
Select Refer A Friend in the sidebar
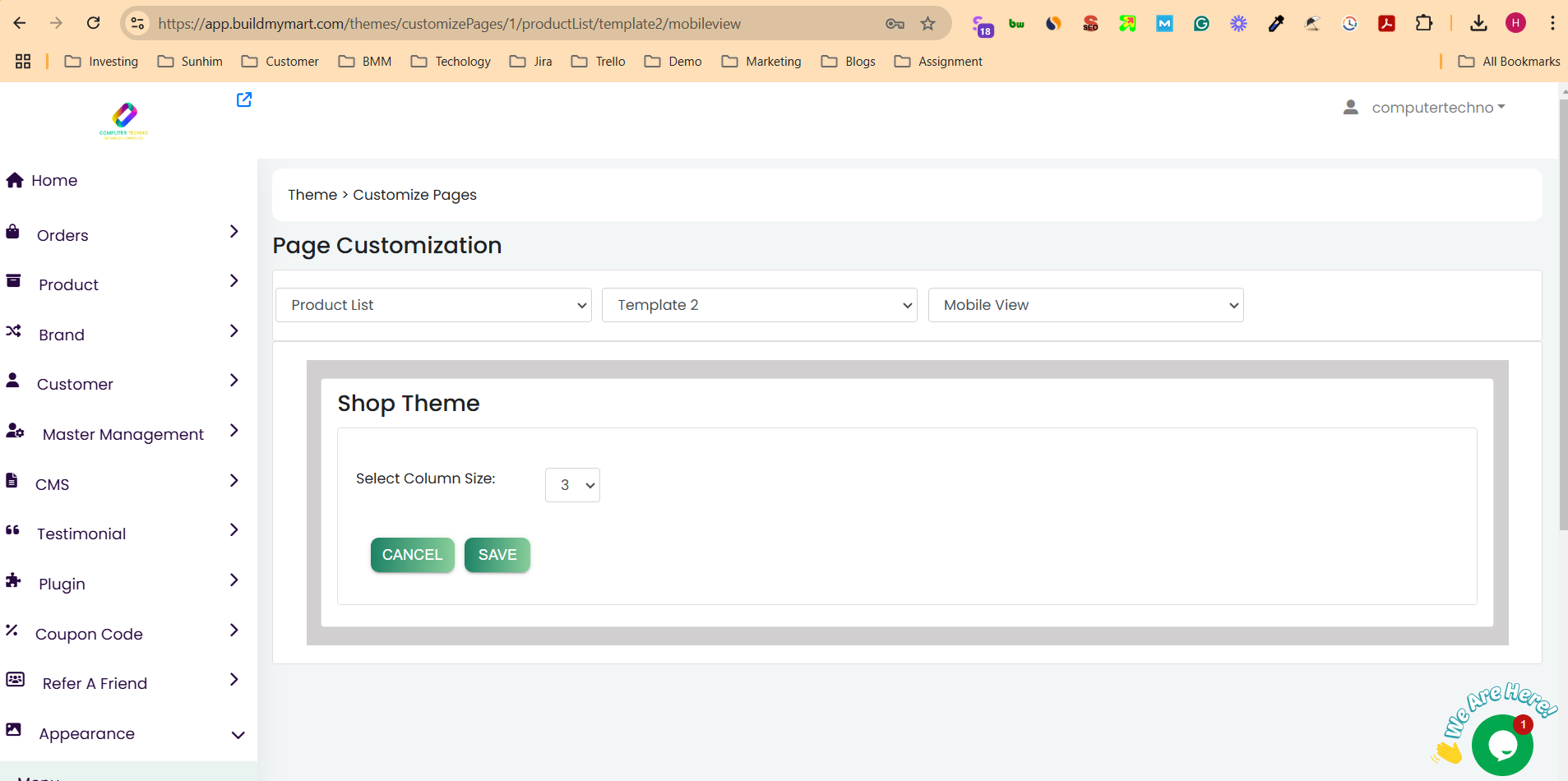pyautogui.click(x=95, y=684)
